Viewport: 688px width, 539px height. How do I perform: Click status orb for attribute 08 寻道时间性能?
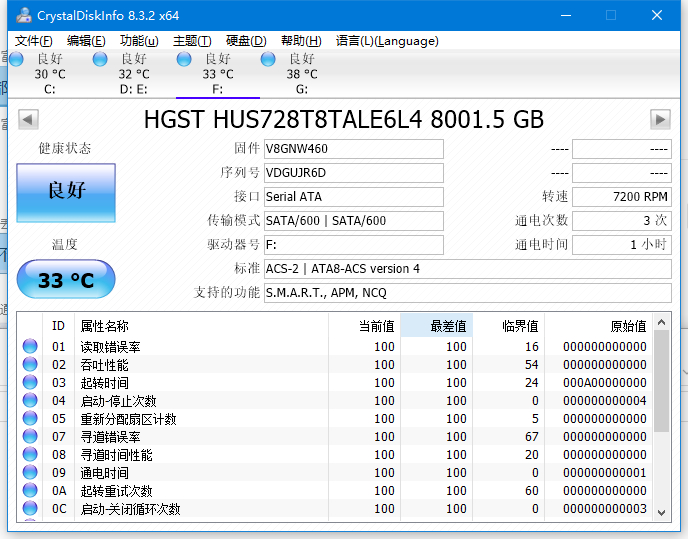(x=30, y=454)
